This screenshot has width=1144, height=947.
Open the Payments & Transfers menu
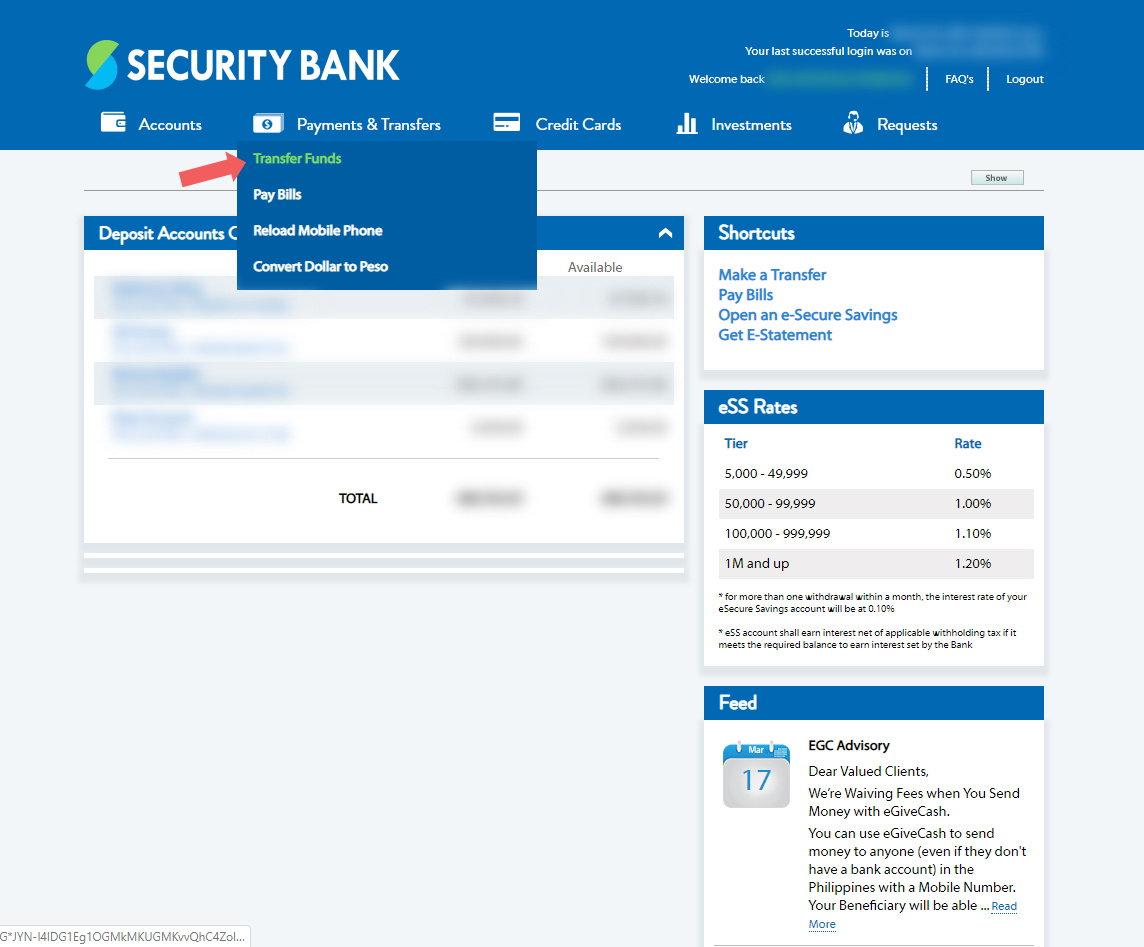pyautogui.click(x=368, y=125)
